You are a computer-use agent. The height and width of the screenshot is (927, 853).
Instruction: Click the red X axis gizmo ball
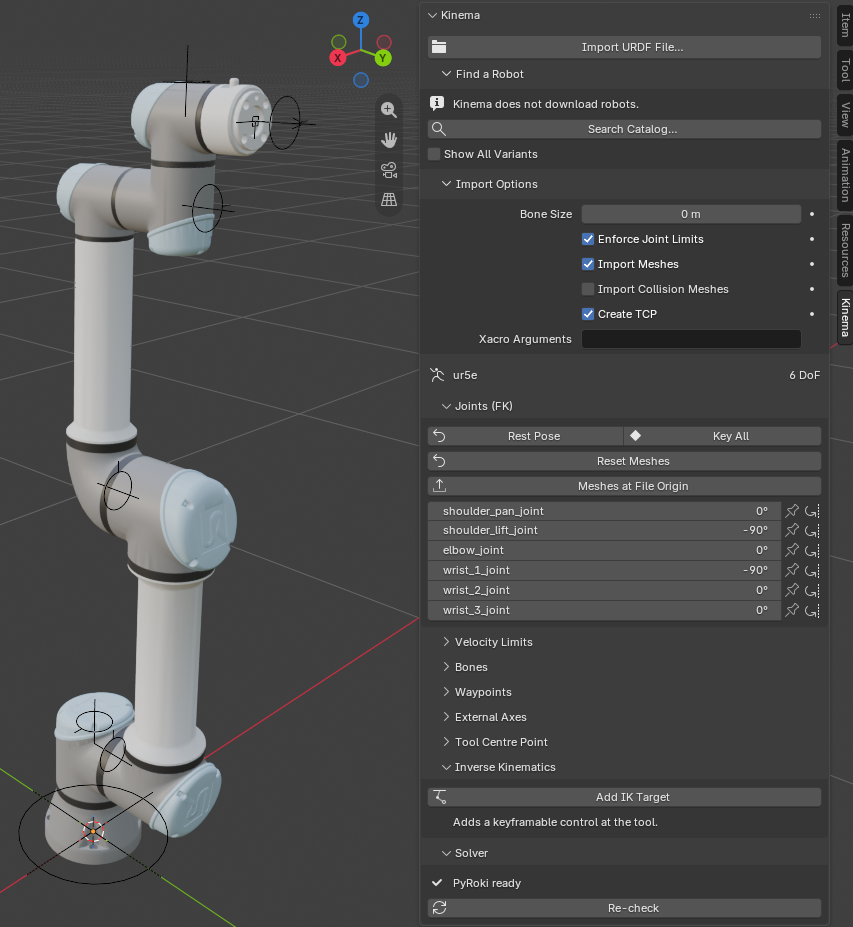[x=338, y=58]
